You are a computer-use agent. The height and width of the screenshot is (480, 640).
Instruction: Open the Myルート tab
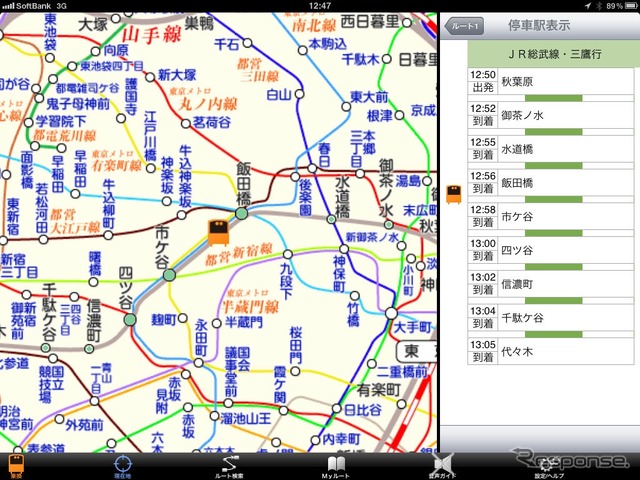[x=336, y=467]
